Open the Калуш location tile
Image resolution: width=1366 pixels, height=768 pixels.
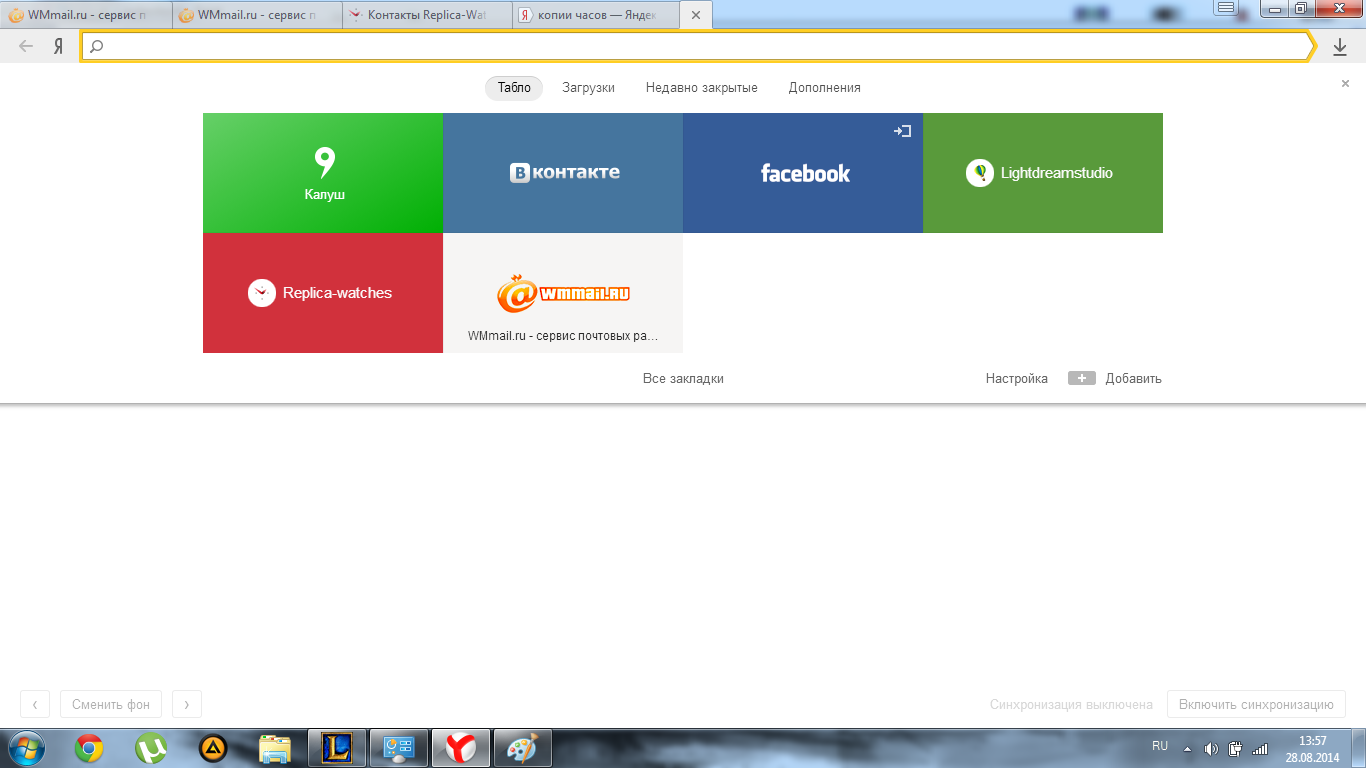pos(323,173)
